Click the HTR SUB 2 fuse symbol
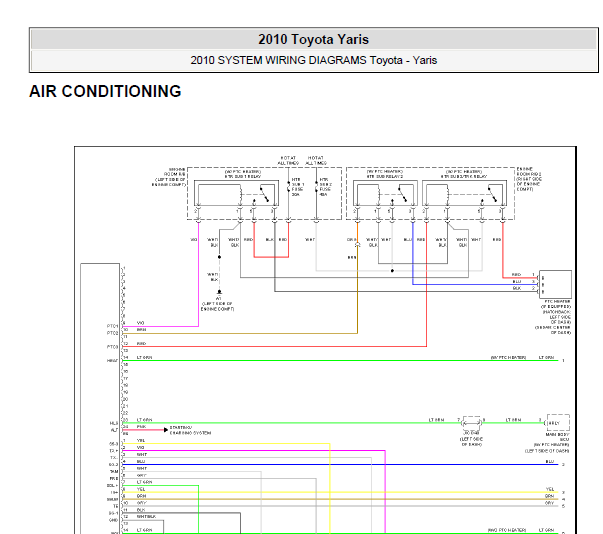 point(316,187)
